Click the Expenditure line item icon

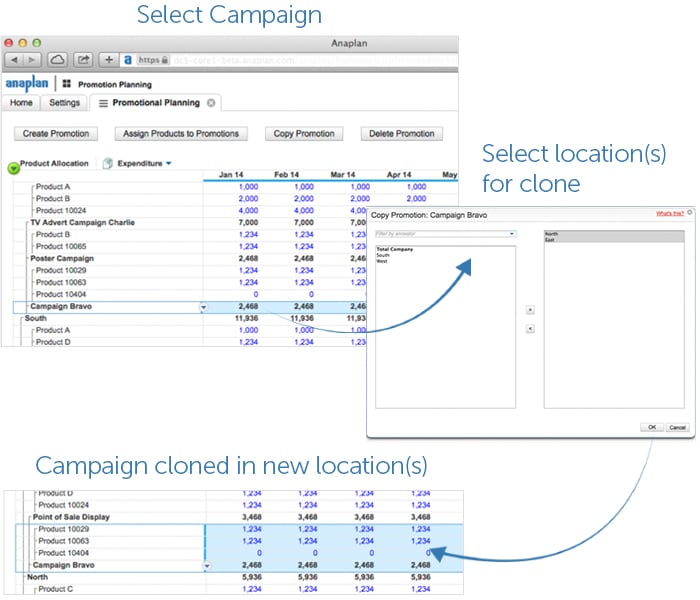point(108,163)
